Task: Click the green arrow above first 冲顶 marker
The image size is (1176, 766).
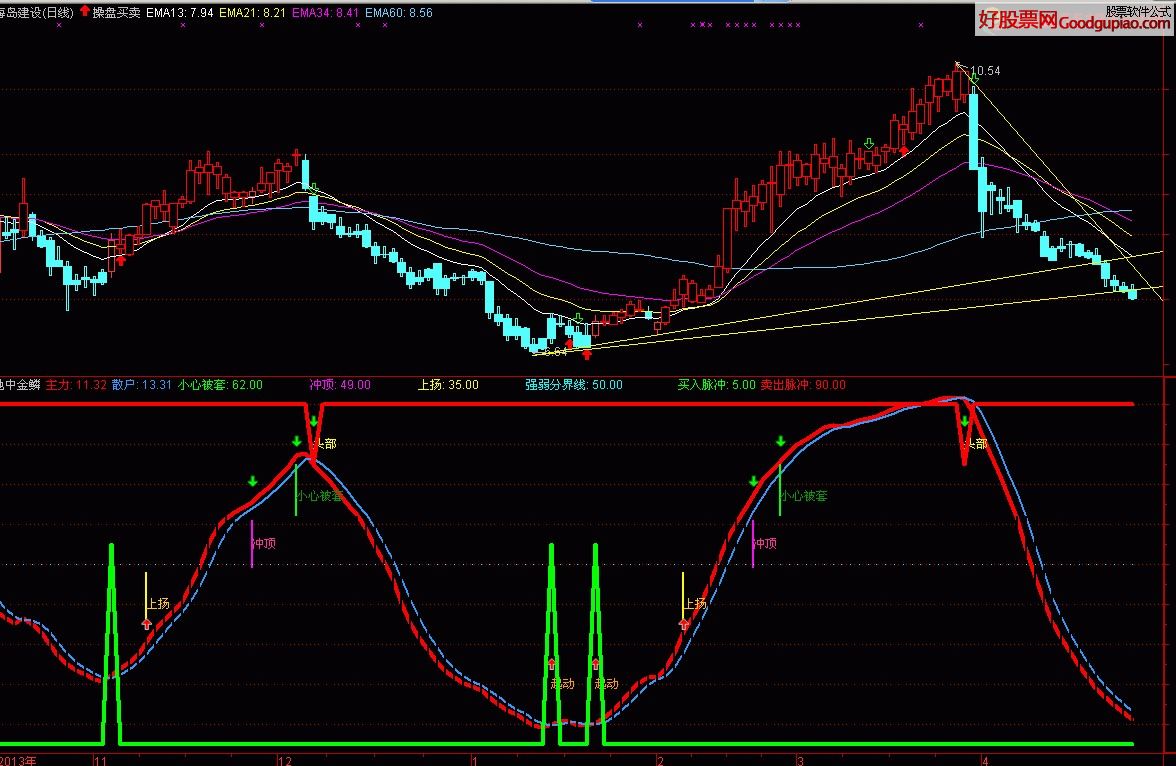Action: click(252, 482)
